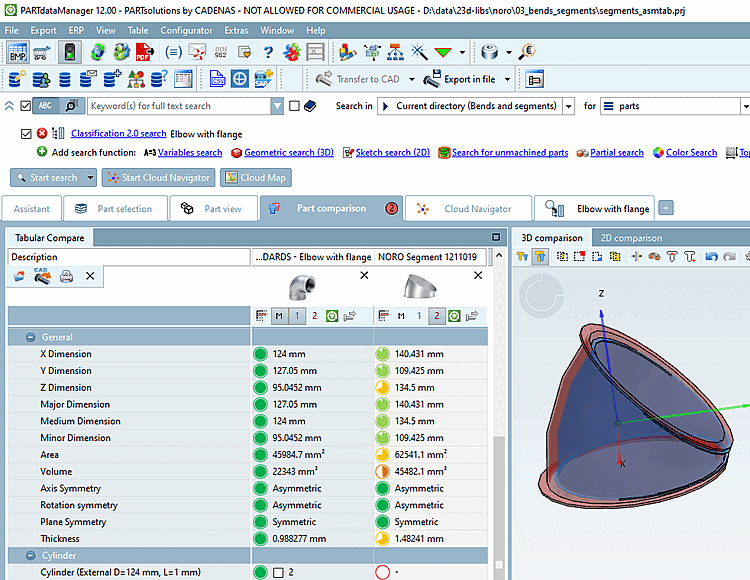Click the traffic light icon in toolbar
This screenshot has width=750, height=580.
click(x=70, y=52)
